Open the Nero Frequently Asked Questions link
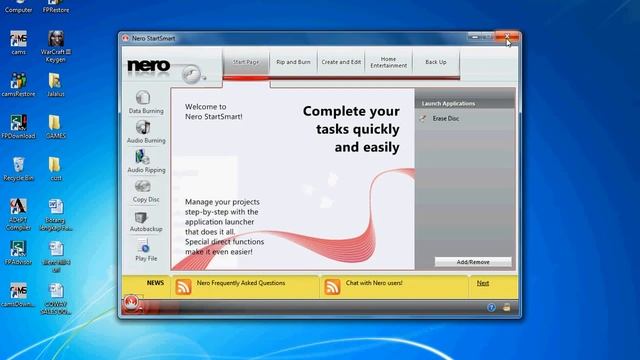 click(241, 283)
